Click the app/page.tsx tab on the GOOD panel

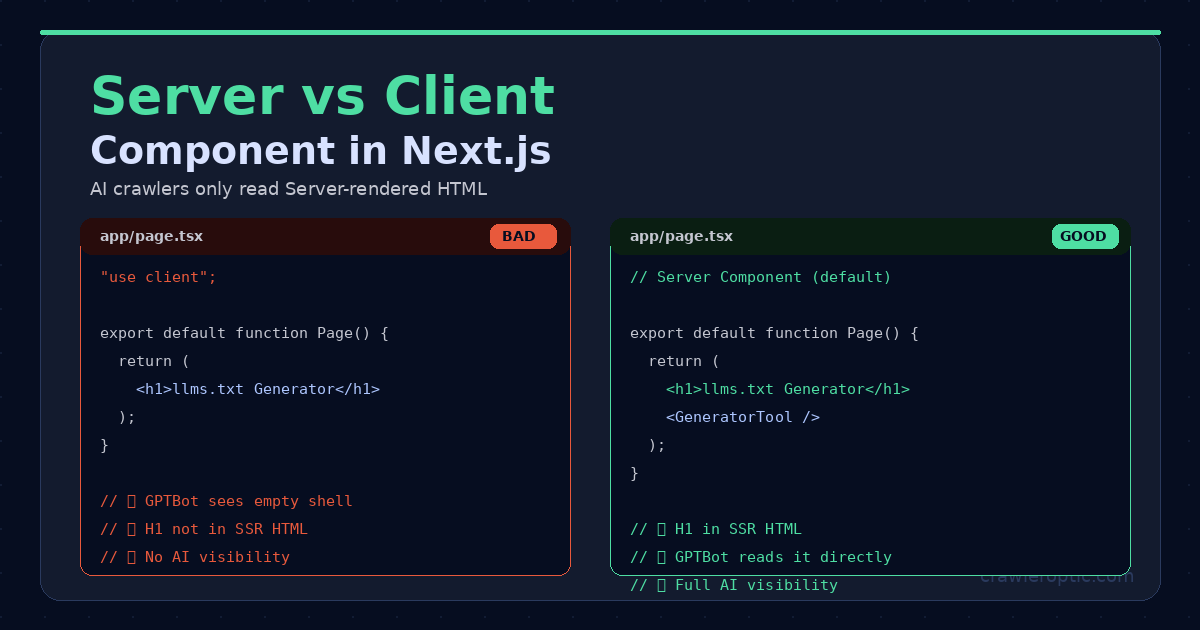pos(681,236)
